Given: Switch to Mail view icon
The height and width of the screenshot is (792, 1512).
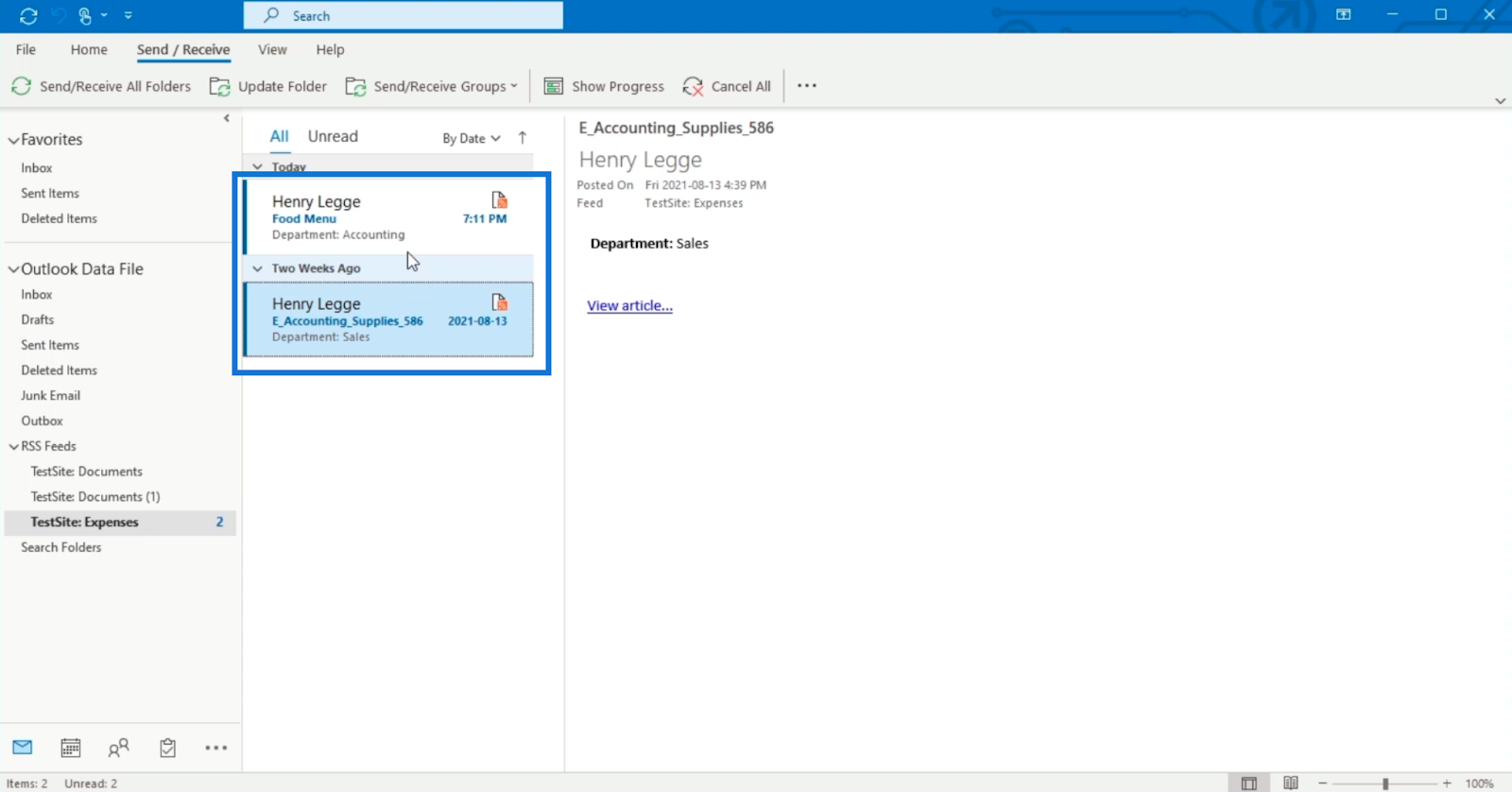Looking at the screenshot, I should click(23, 748).
